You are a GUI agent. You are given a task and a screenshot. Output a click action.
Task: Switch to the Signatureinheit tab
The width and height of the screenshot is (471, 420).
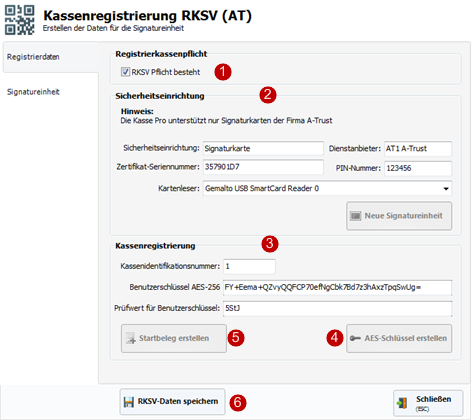(x=33, y=92)
